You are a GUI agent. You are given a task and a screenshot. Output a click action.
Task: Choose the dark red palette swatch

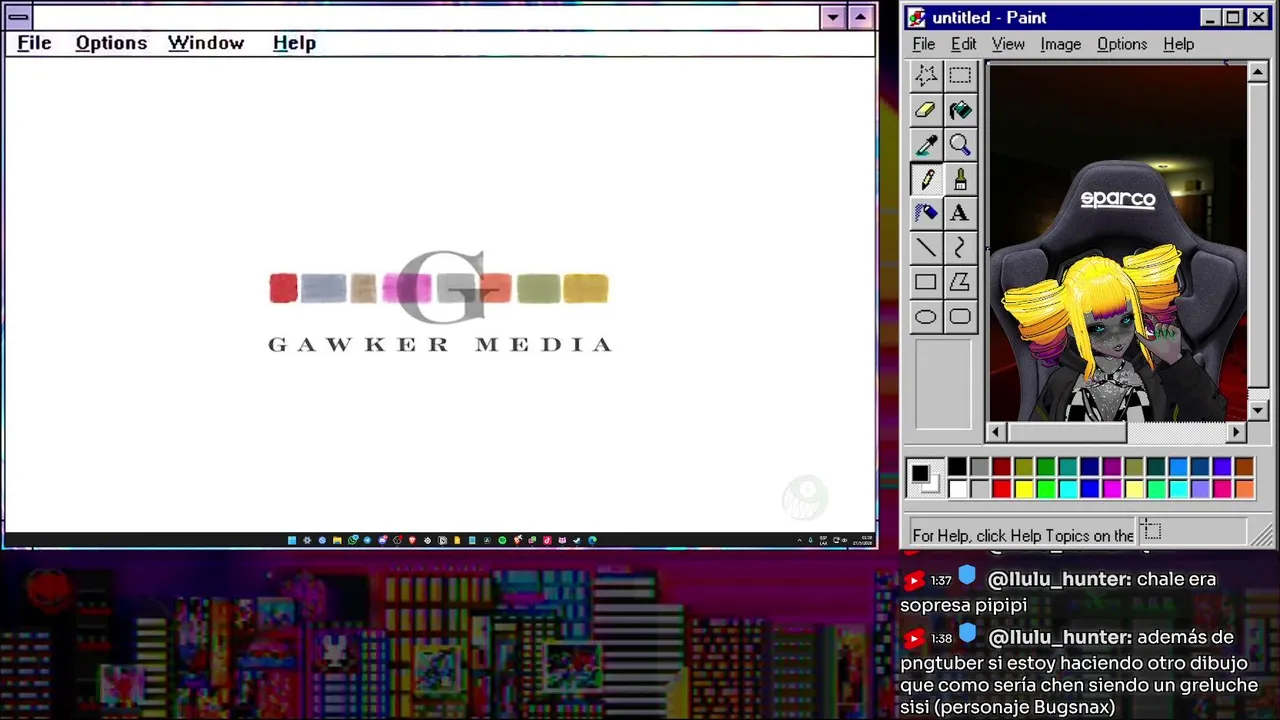click(1002, 466)
